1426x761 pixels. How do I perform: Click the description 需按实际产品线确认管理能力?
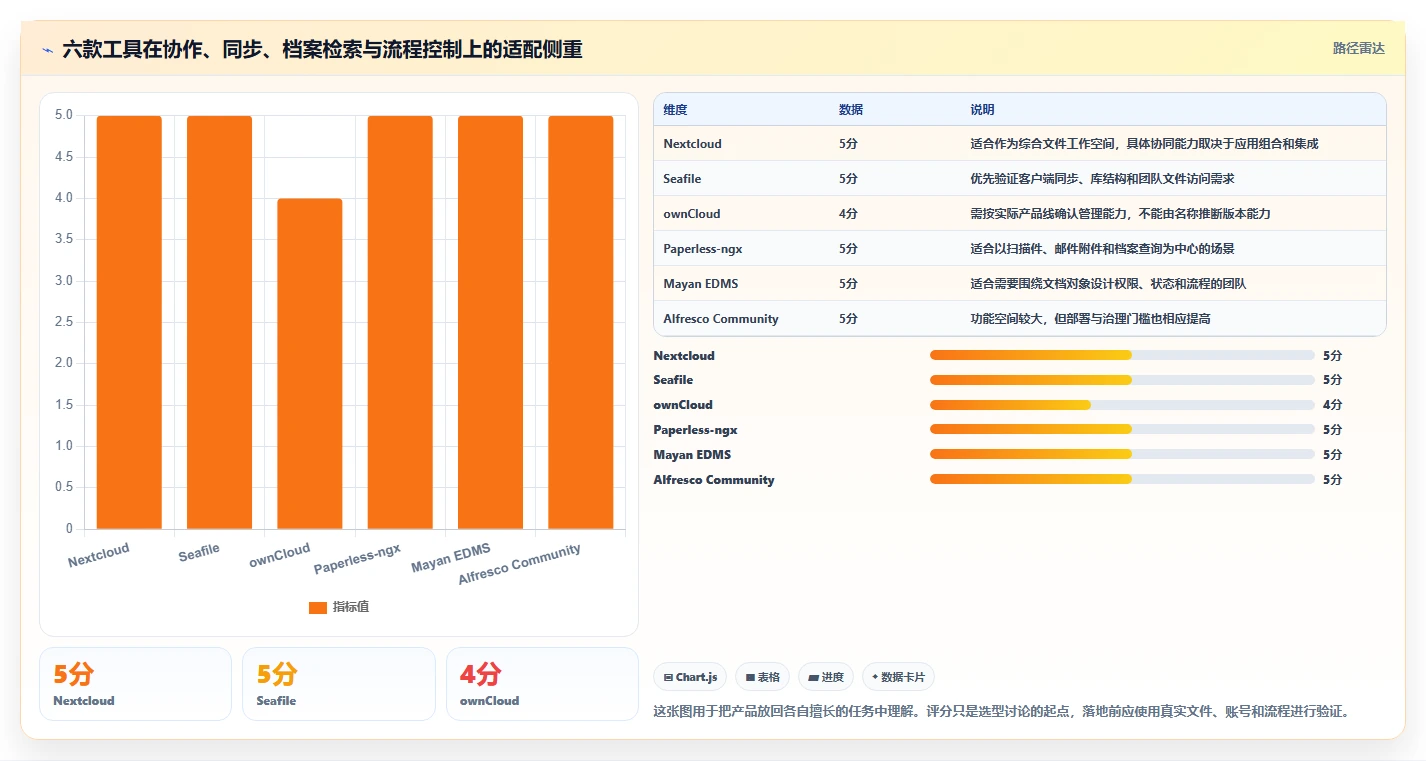tap(1120, 214)
